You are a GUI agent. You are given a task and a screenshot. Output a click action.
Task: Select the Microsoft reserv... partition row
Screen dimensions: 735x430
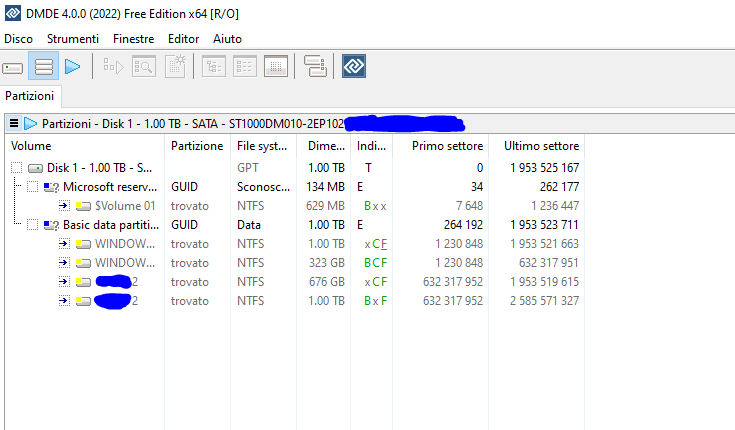click(110, 187)
